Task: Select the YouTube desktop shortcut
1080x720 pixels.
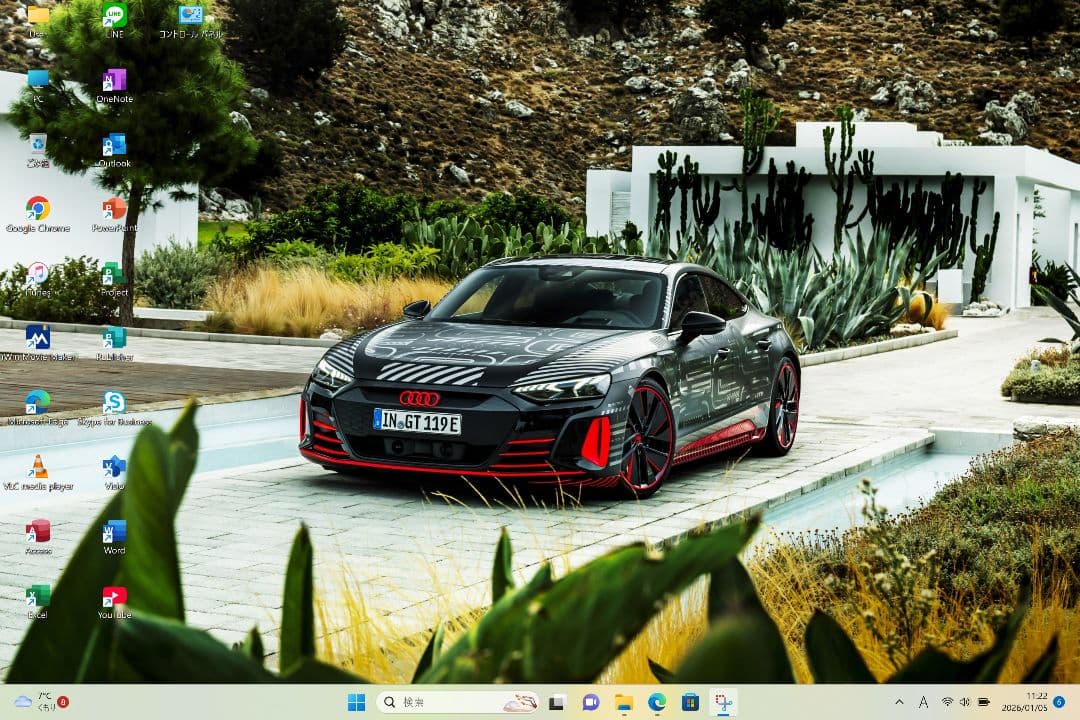Action: (114, 596)
